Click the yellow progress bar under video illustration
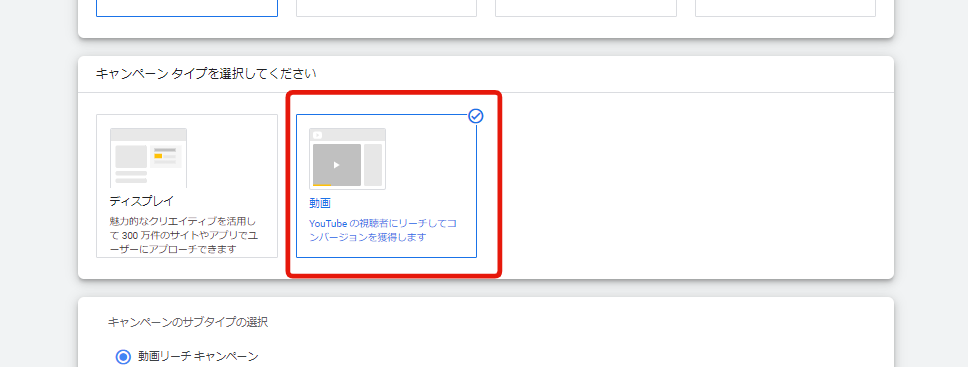 (x=322, y=185)
